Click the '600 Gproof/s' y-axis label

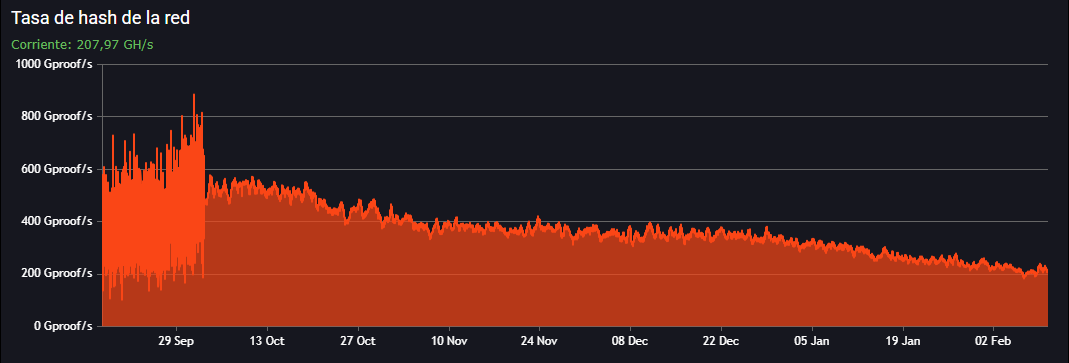point(56,169)
